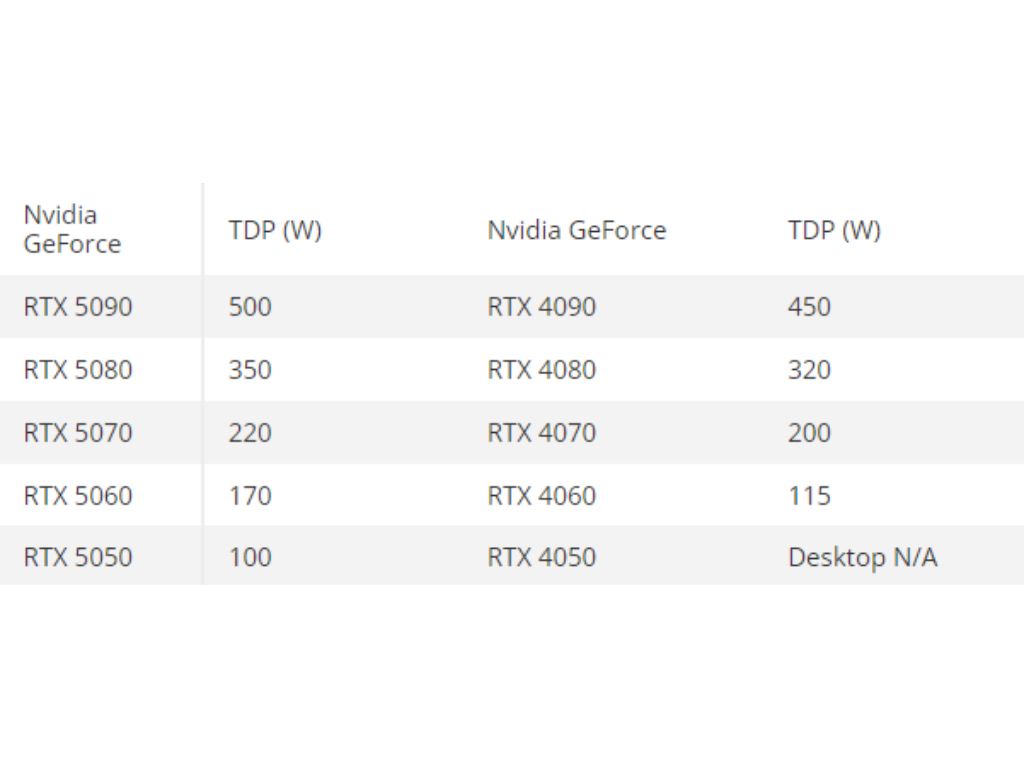Screen dimensions: 1024x768
Task: Click the RTX 4090 cell
Action: tap(542, 307)
